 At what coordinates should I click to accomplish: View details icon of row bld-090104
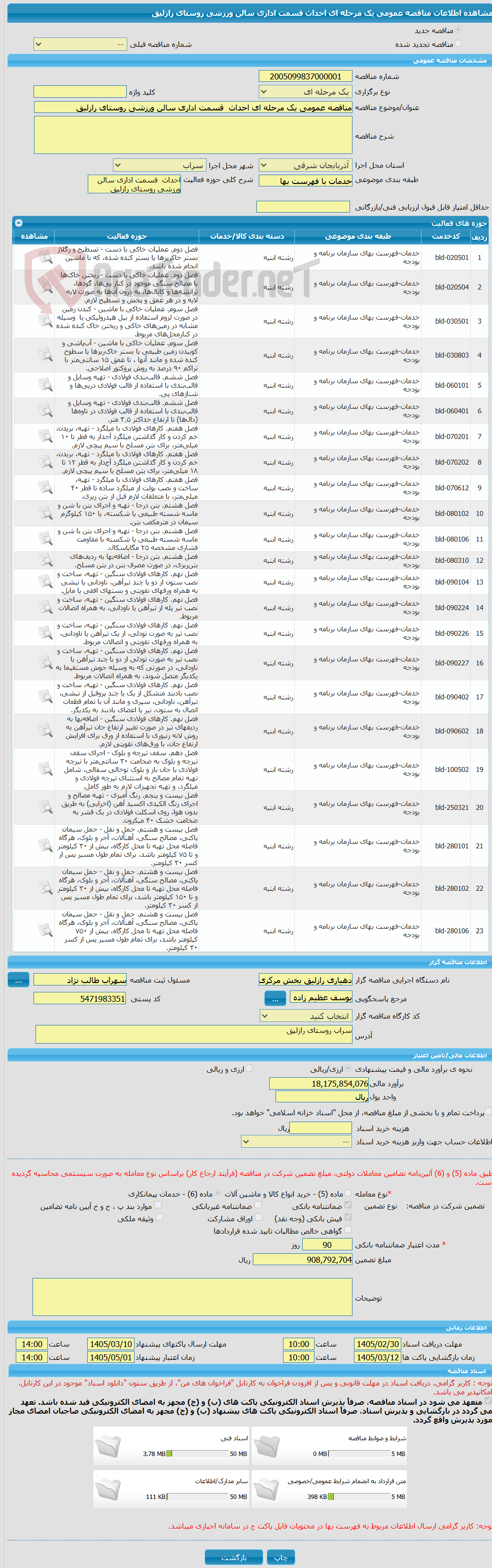click(x=45, y=582)
